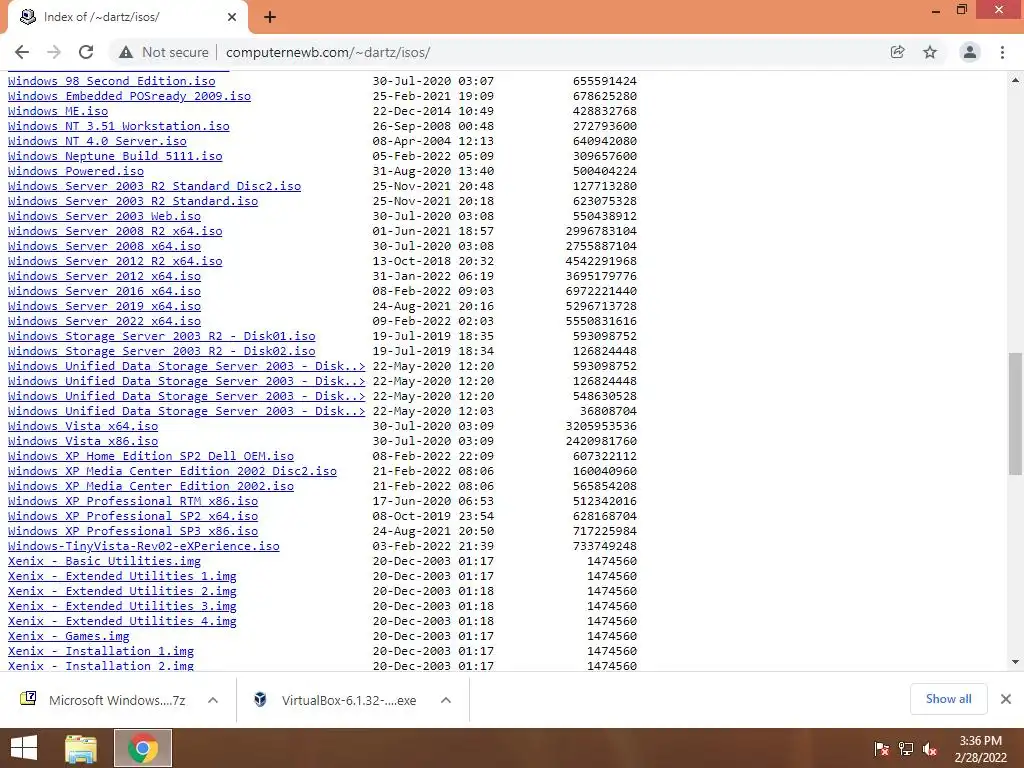1024x768 pixels.
Task: Close the Index of /~dartz/isos/ tab
Action: (x=232, y=17)
